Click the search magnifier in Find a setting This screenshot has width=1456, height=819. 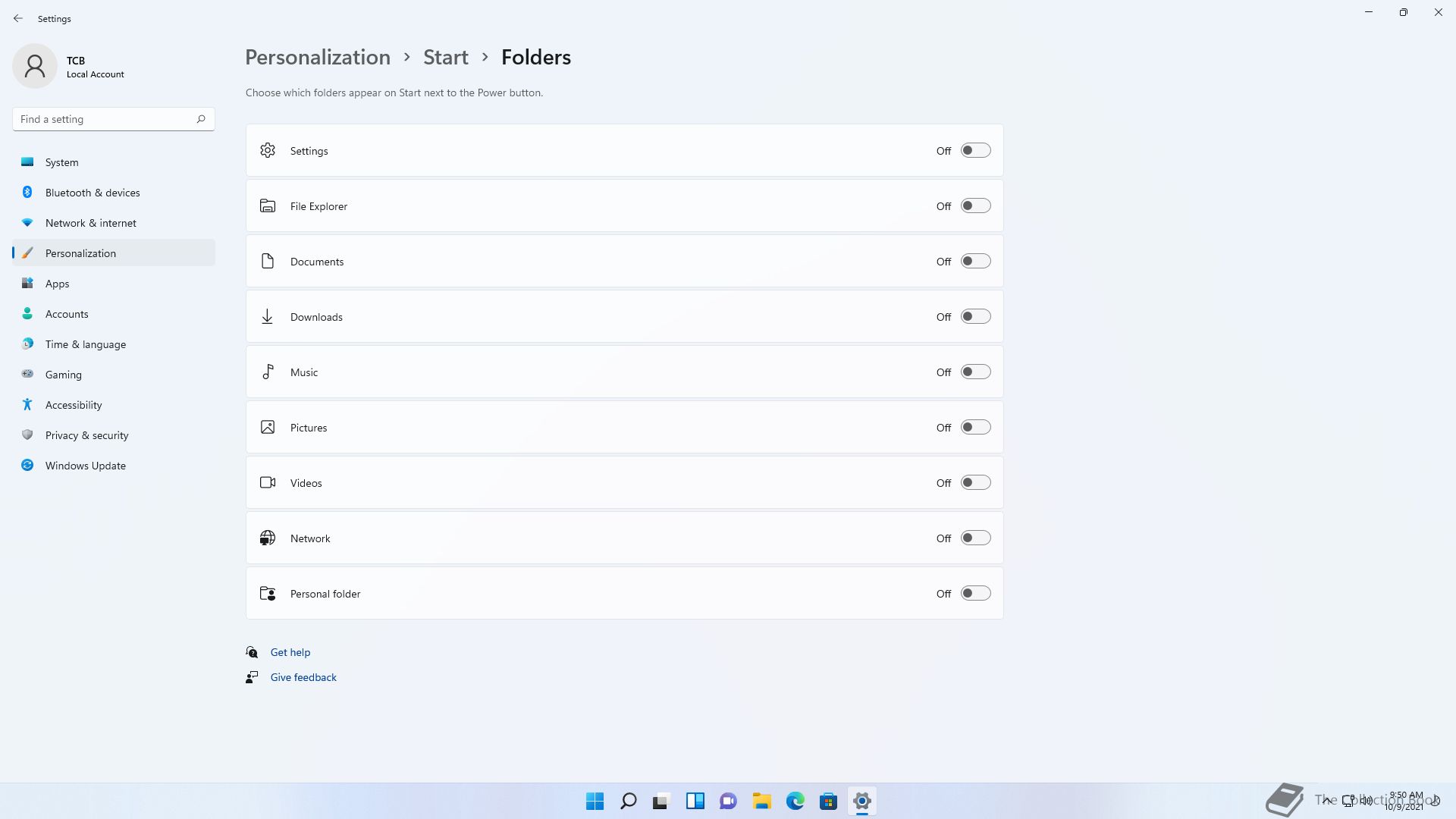[201, 119]
